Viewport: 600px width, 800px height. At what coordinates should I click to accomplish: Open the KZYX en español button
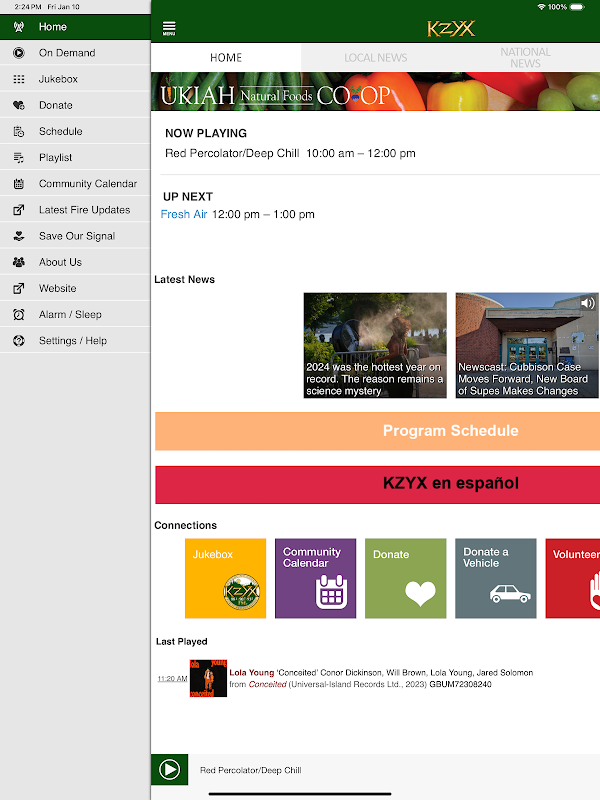point(378,485)
